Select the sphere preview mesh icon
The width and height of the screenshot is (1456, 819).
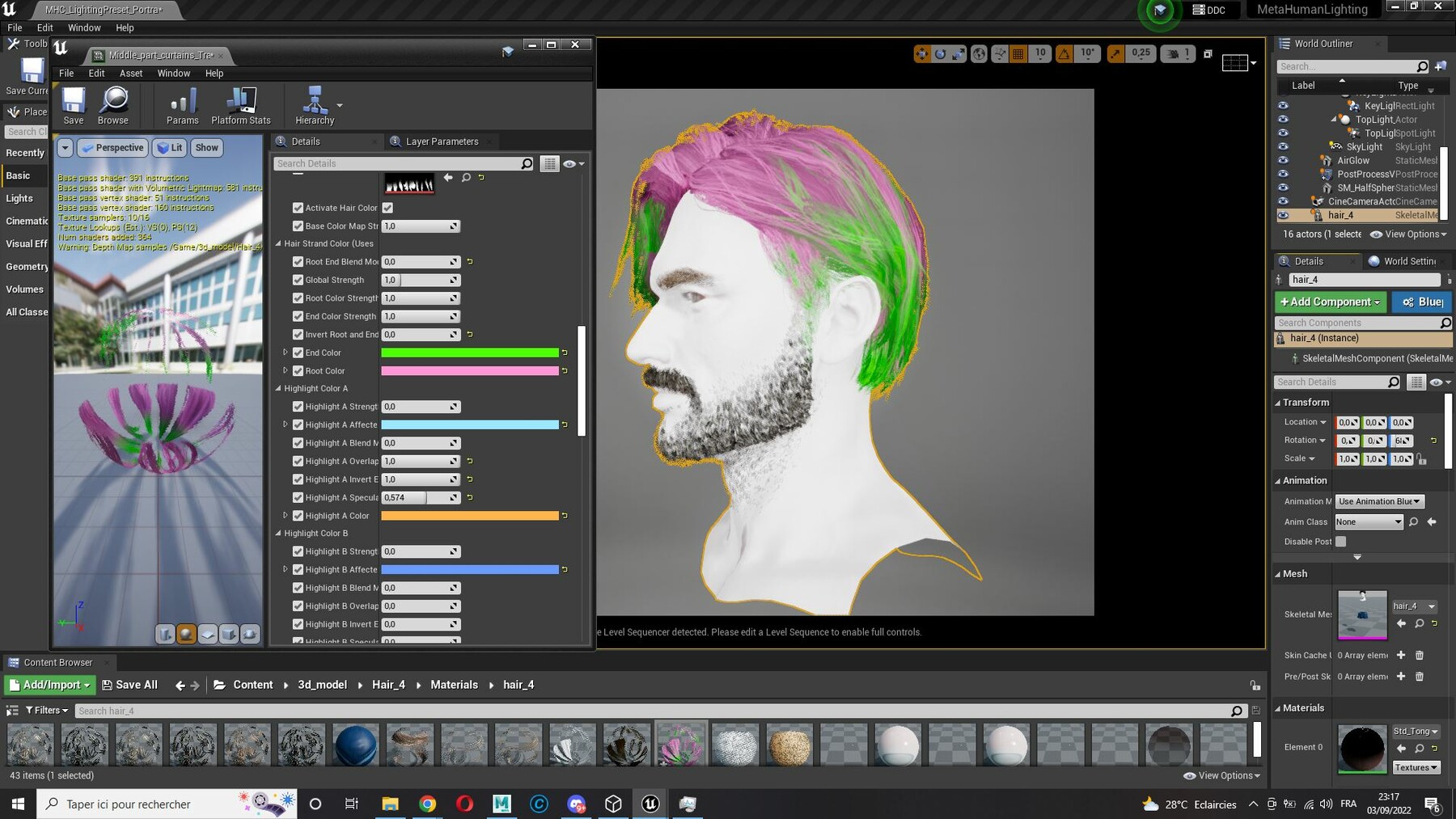coord(186,635)
